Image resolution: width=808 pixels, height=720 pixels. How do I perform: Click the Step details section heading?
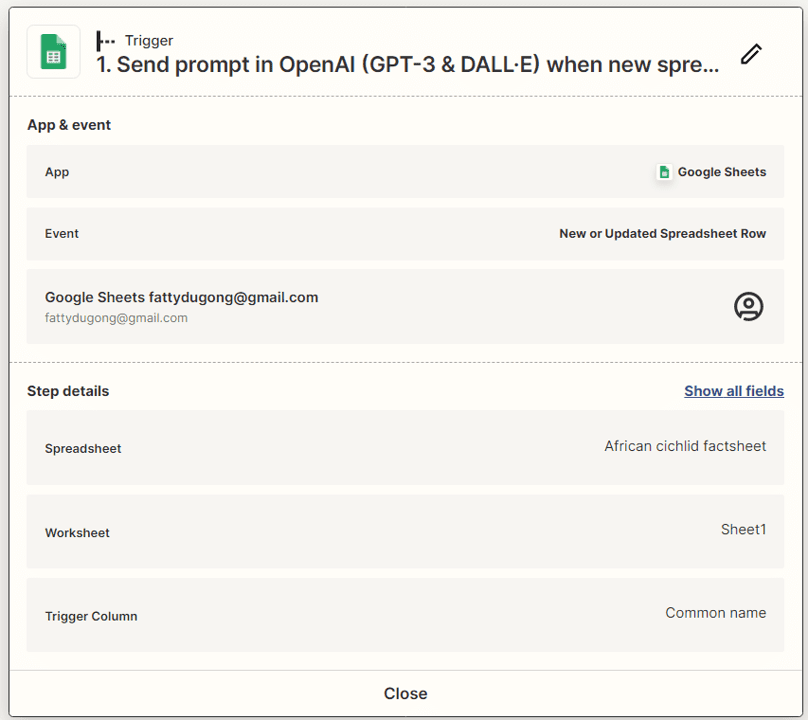pos(68,391)
